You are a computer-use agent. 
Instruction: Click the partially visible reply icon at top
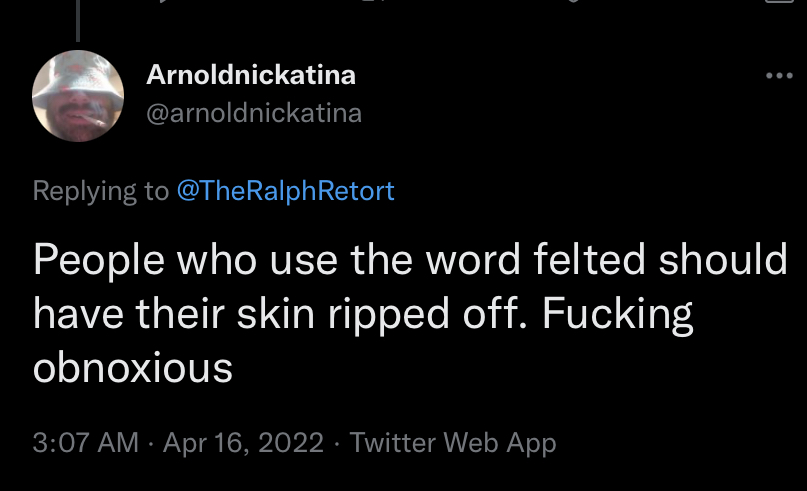coord(164,1)
